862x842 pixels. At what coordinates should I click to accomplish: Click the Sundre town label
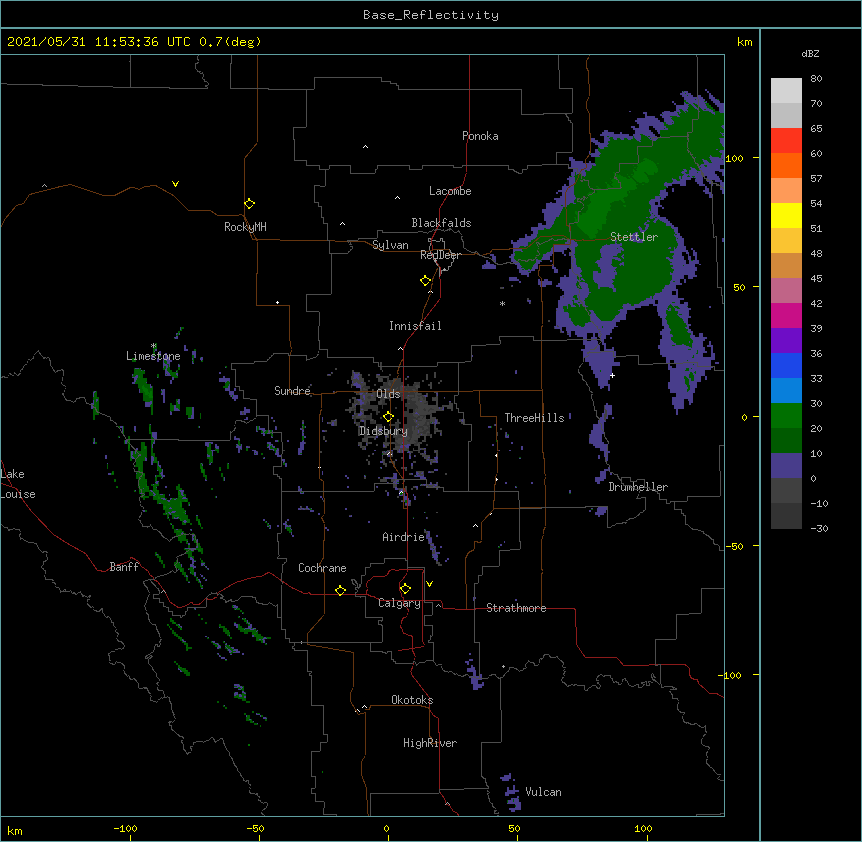click(292, 391)
